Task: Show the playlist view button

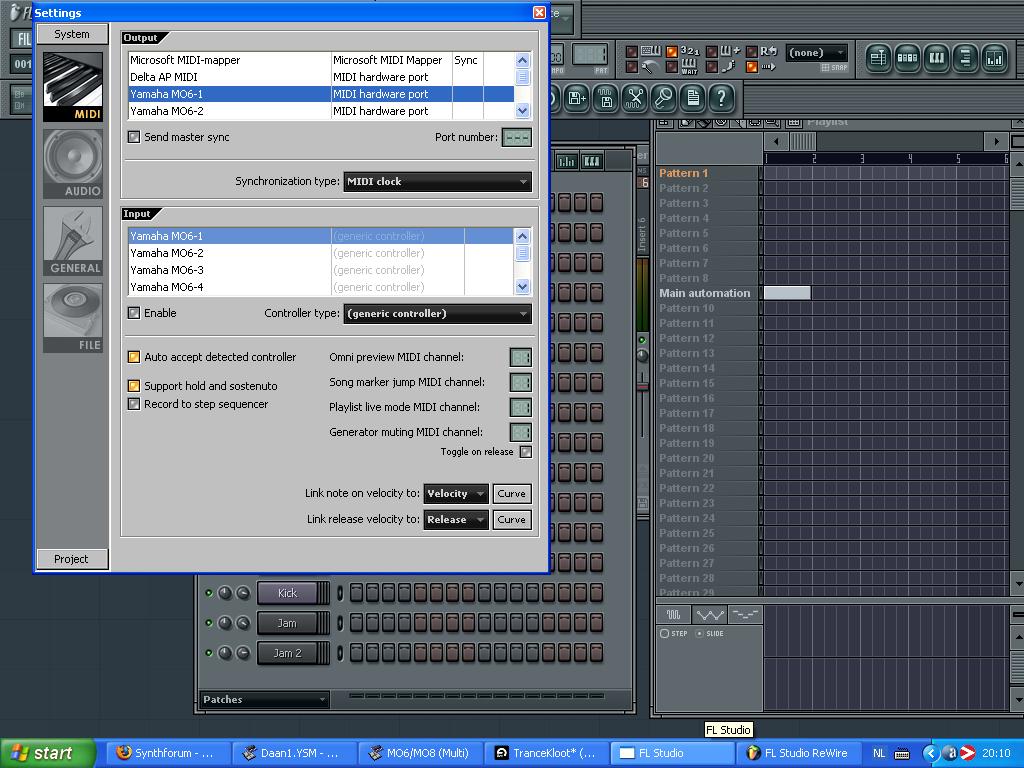Action: pos(878,59)
